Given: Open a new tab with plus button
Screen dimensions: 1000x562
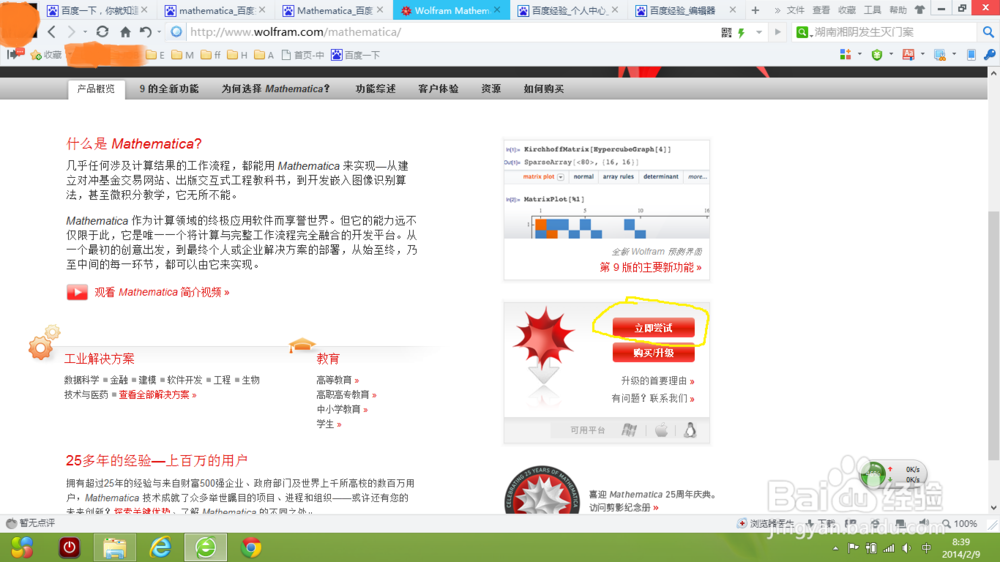Looking at the screenshot, I should pyautogui.click(x=755, y=10).
